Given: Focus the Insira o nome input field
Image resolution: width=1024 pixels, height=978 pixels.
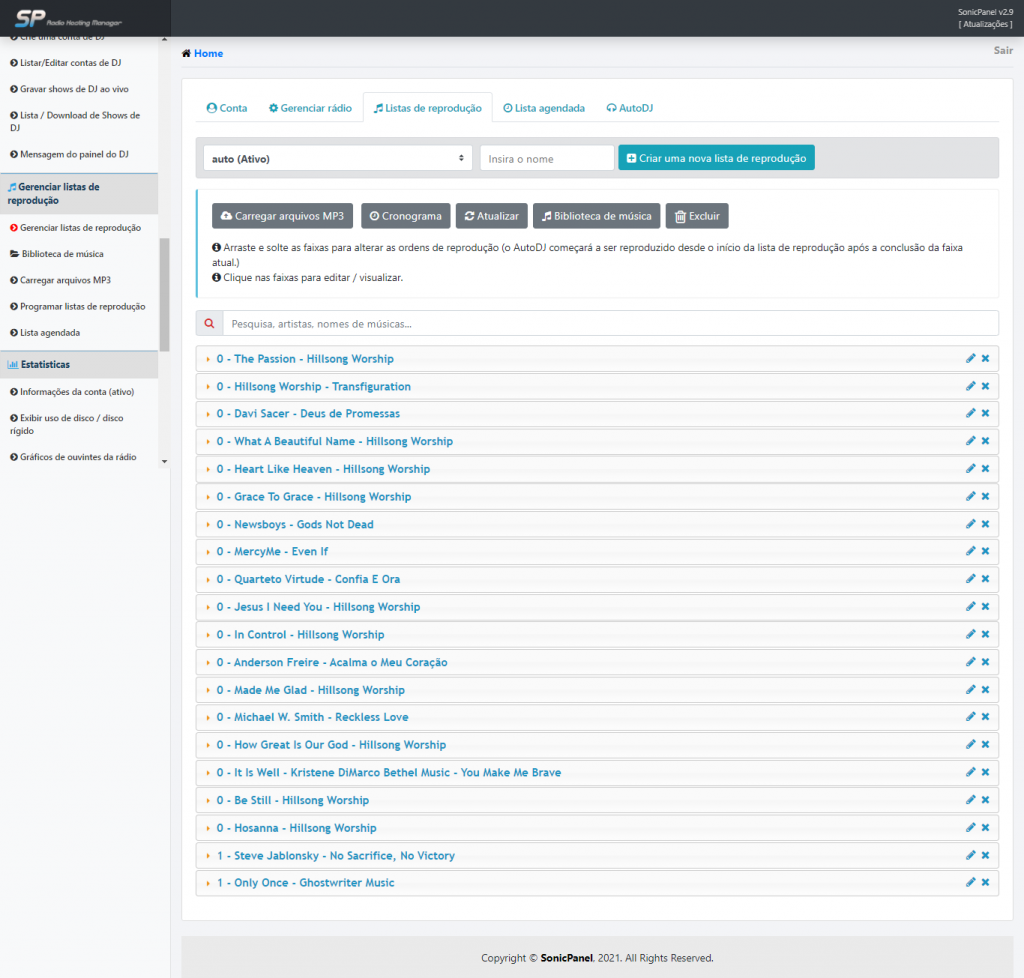Looking at the screenshot, I should (x=547, y=159).
